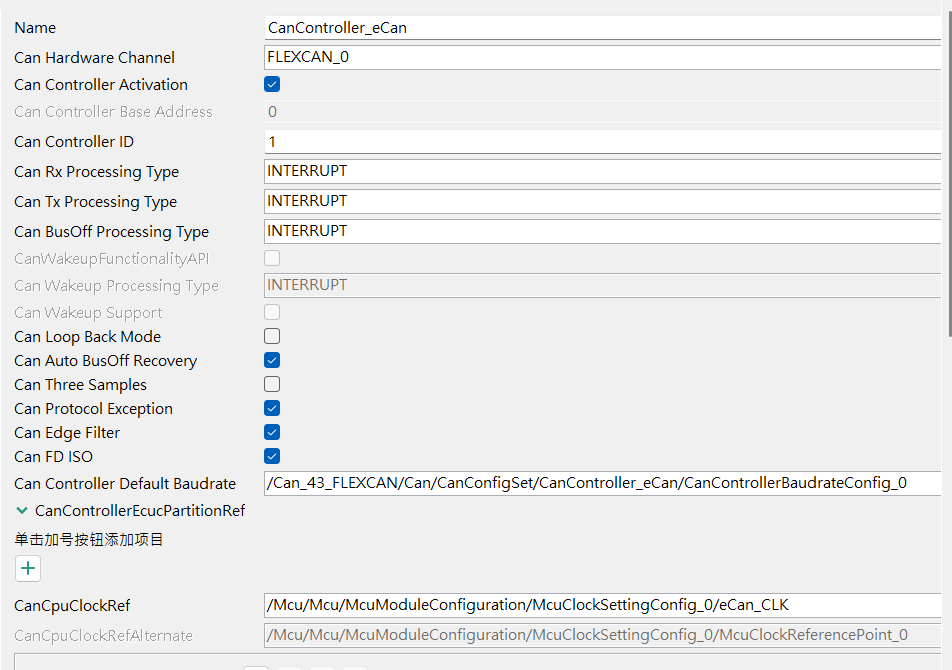Toggle Can FD ISO checkbox
952x670 pixels.
272,456
